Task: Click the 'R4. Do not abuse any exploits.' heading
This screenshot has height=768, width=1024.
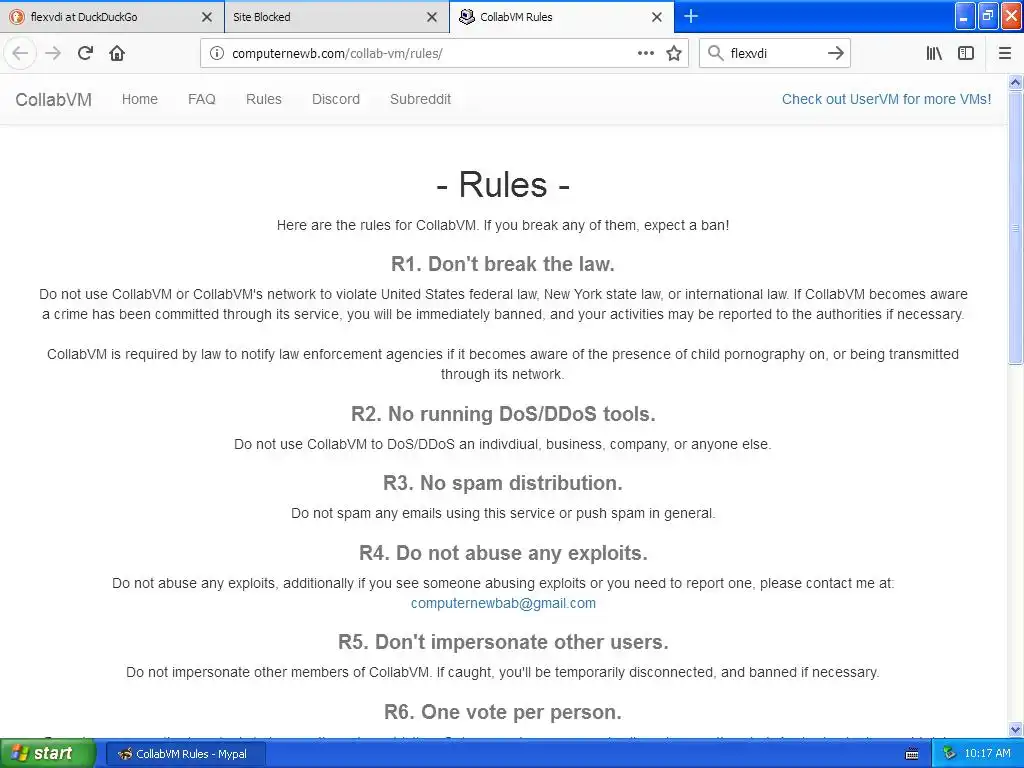Action: coord(503,553)
